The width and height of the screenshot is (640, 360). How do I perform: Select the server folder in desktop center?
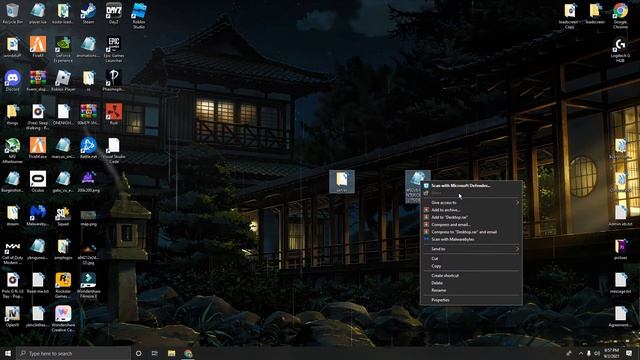342,181
